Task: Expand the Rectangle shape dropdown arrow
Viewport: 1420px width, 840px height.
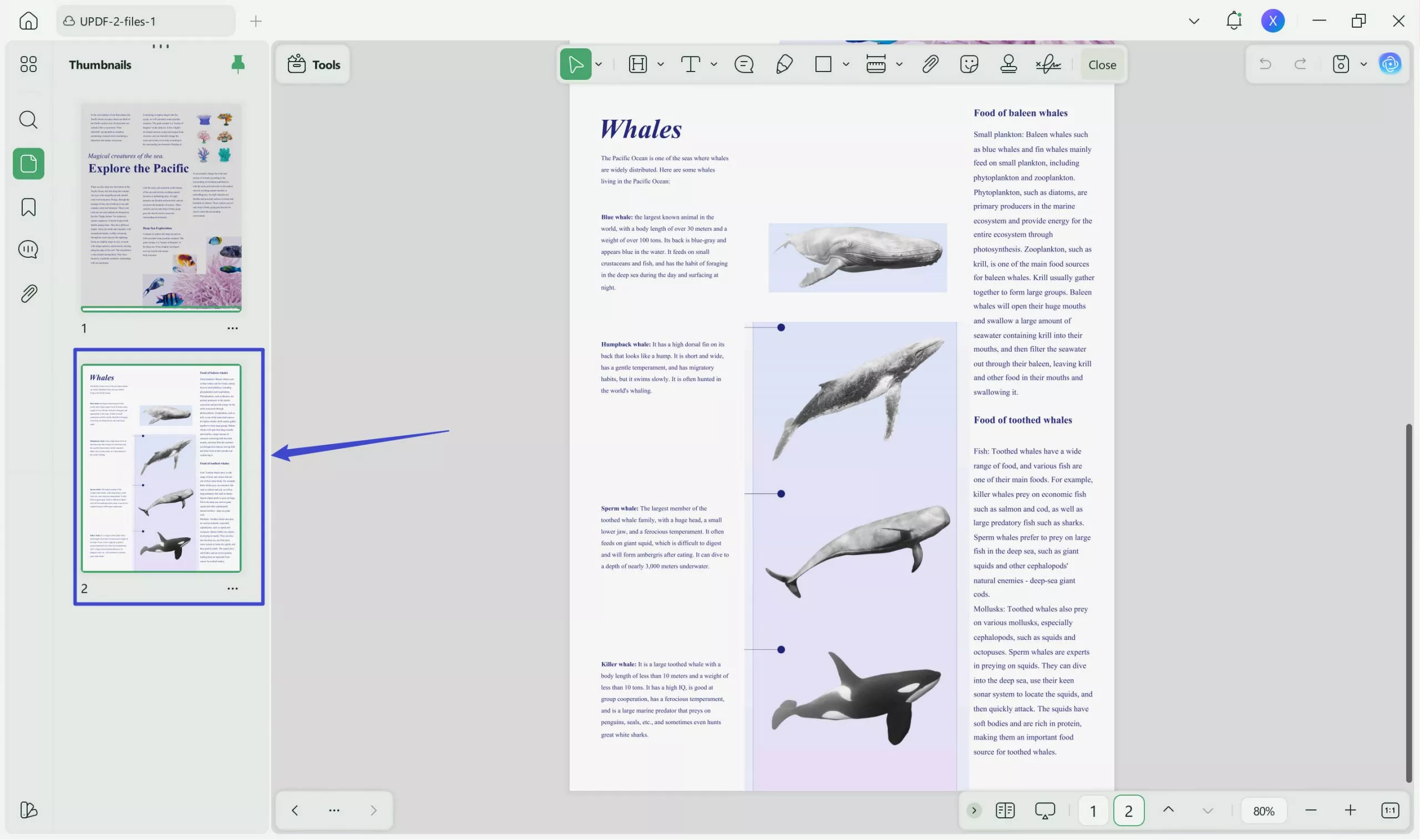Action: (845, 64)
